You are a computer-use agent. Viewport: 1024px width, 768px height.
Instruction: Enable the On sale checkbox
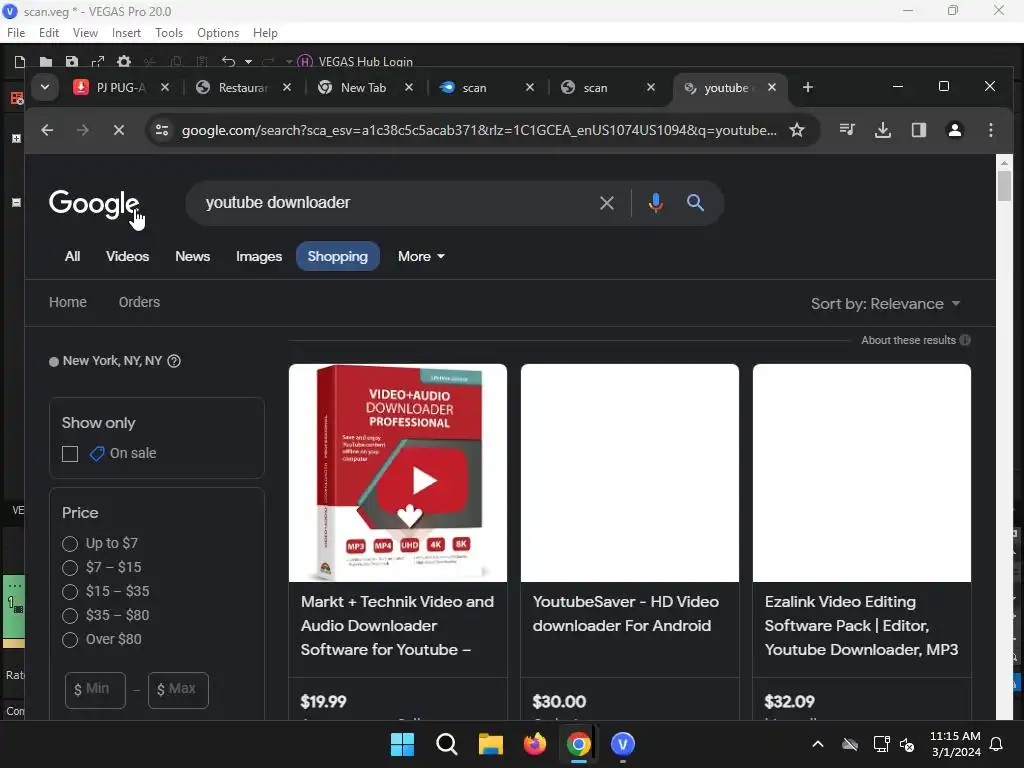pos(70,454)
